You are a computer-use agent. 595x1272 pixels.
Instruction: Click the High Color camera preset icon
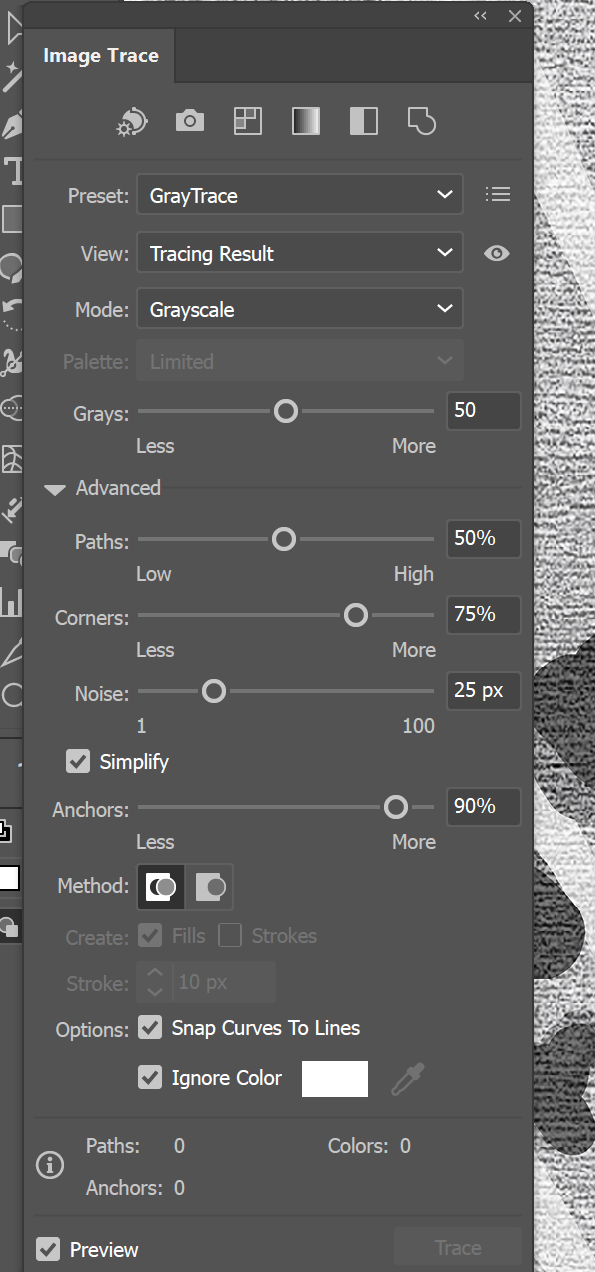tap(189, 120)
